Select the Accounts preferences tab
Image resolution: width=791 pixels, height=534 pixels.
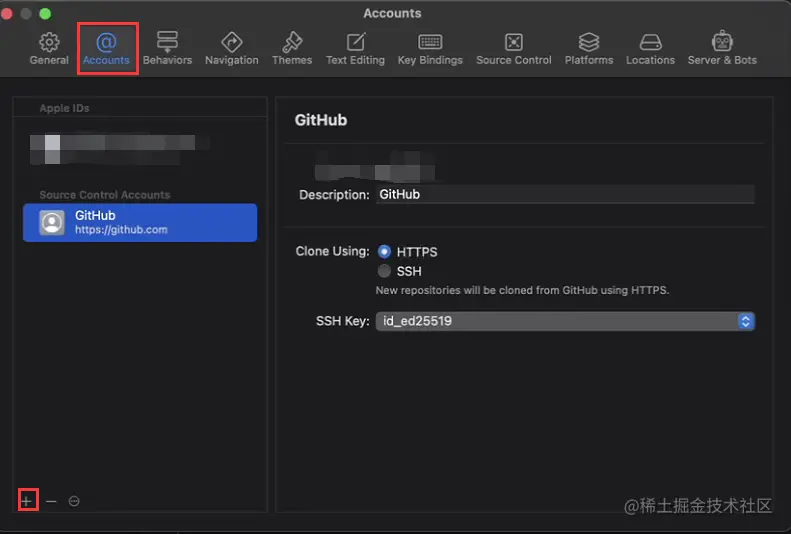coord(106,48)
